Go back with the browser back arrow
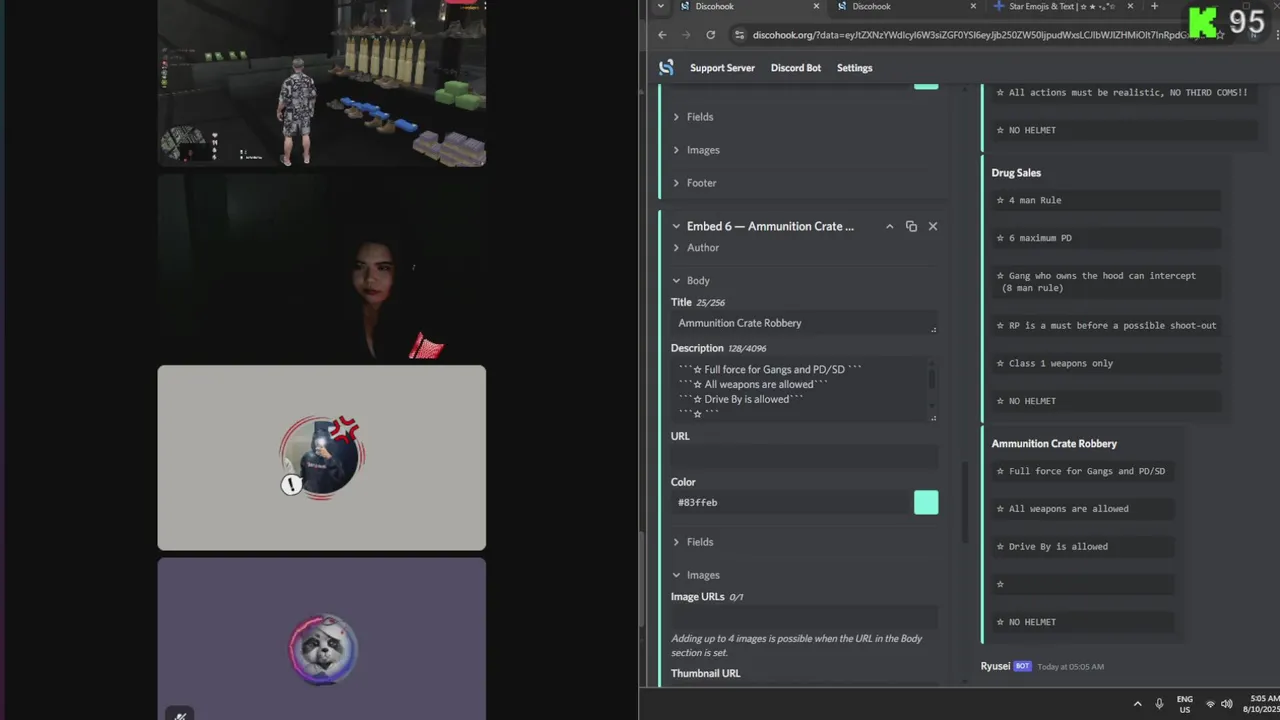Screen dimensions: 1280x720 click(x=662, y=35)
